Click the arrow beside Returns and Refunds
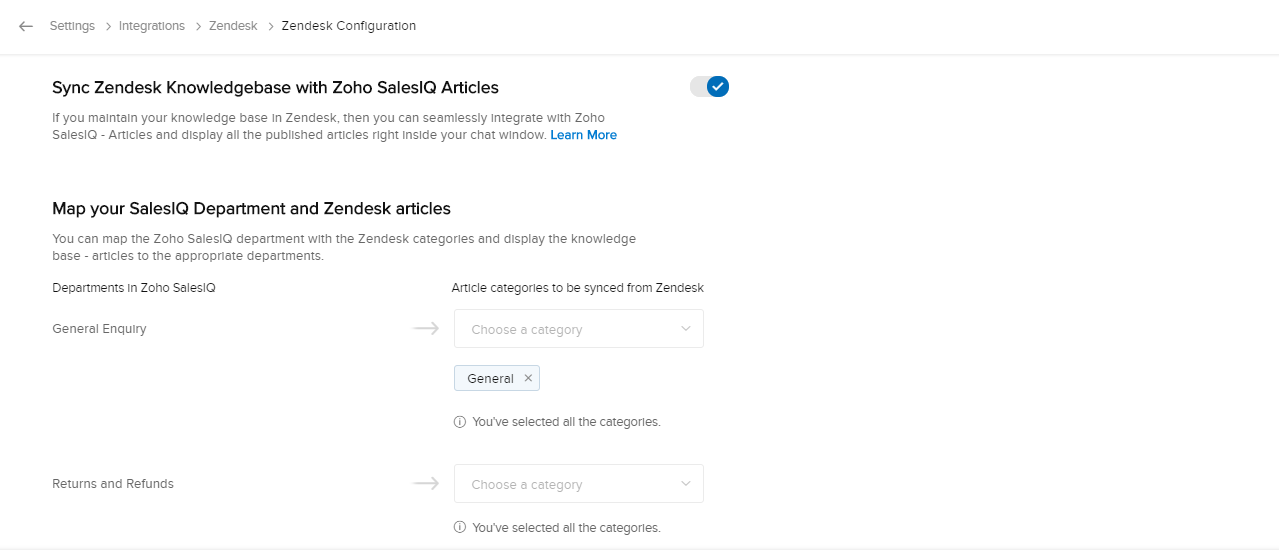Screen dimensions: 1279x550 pos(426,483)
